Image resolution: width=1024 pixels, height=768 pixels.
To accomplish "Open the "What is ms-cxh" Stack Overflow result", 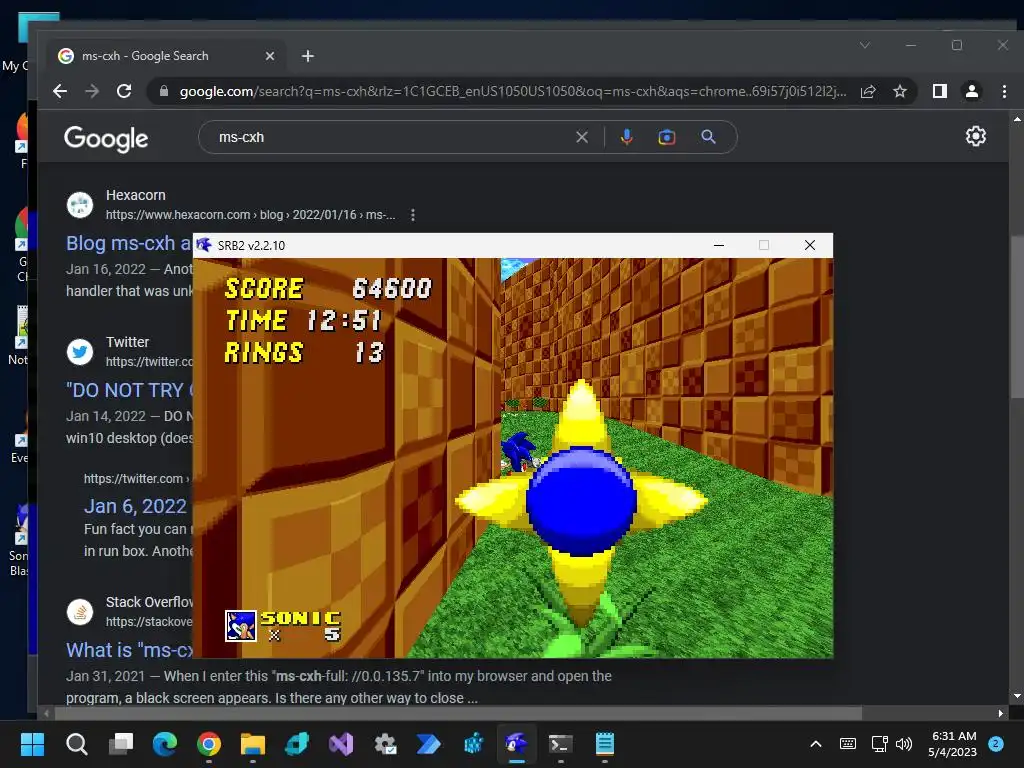I will (x=129, y=650).
